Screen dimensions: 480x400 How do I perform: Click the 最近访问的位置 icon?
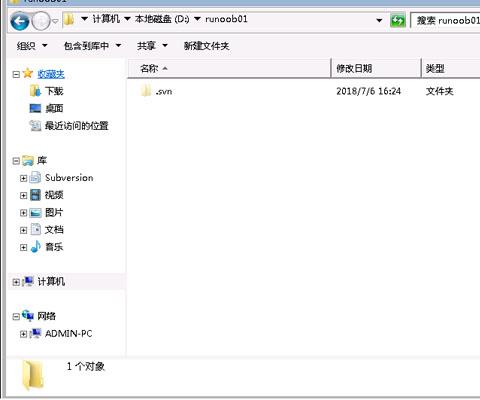click(35, 125)
